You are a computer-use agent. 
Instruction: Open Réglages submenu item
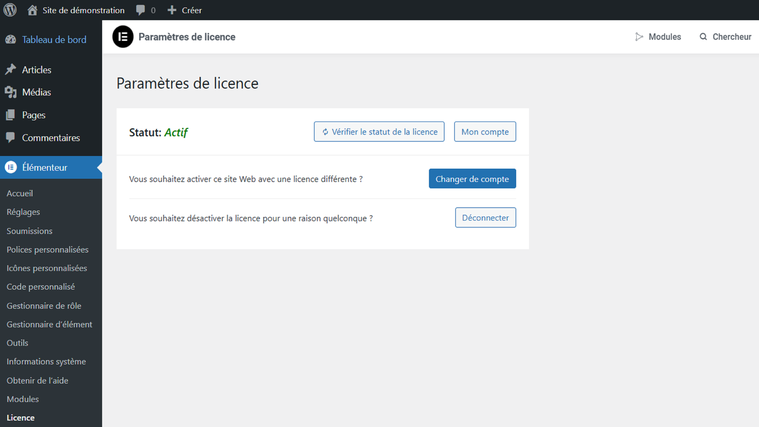tap(23, 212)
